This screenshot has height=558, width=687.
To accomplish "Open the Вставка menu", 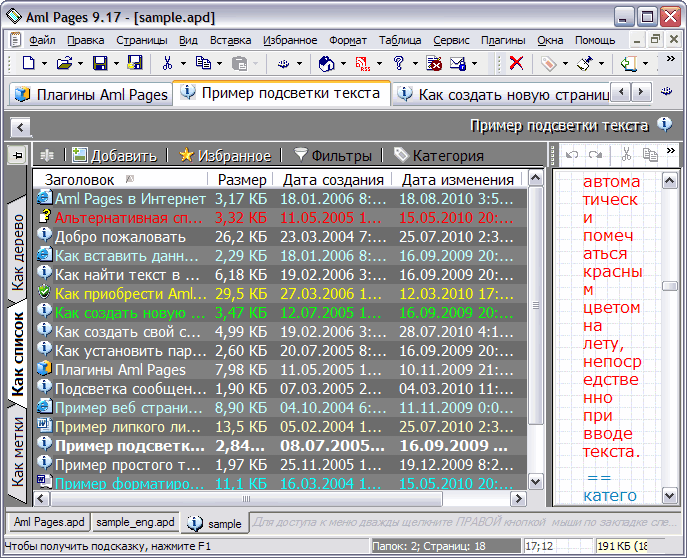I will [x=230, y=40].
